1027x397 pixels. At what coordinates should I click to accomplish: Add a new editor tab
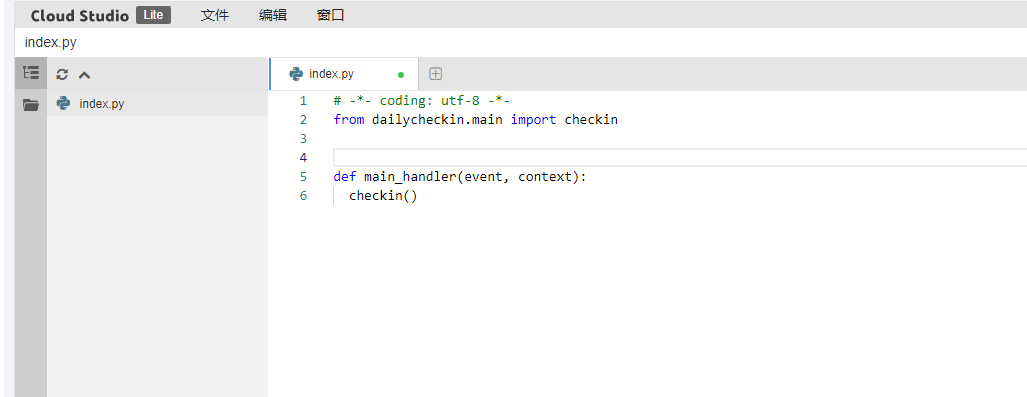coord(436,74)
